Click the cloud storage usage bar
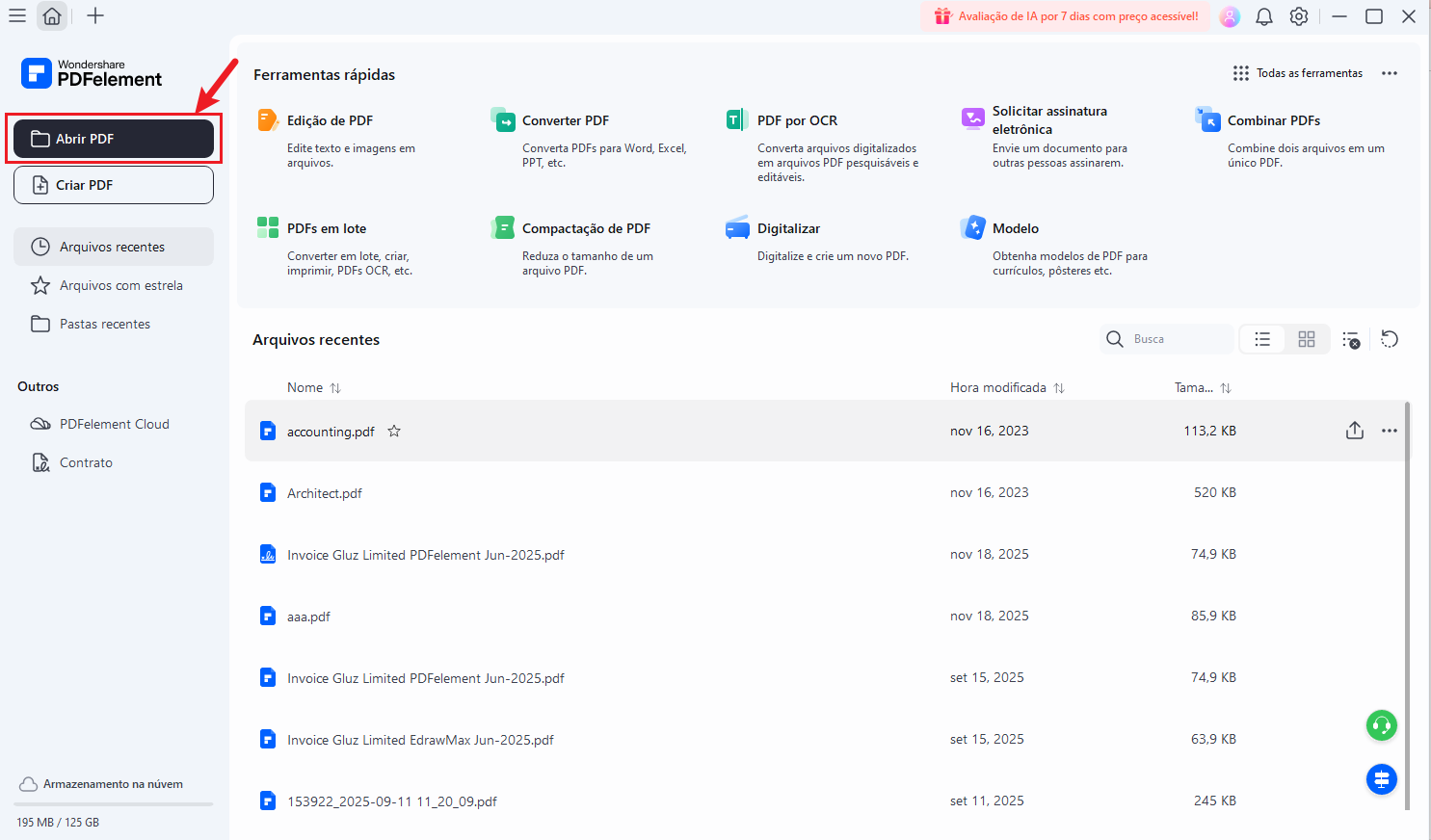The width and height of the screenshot is (1431, 840). [x=114, y=803]
